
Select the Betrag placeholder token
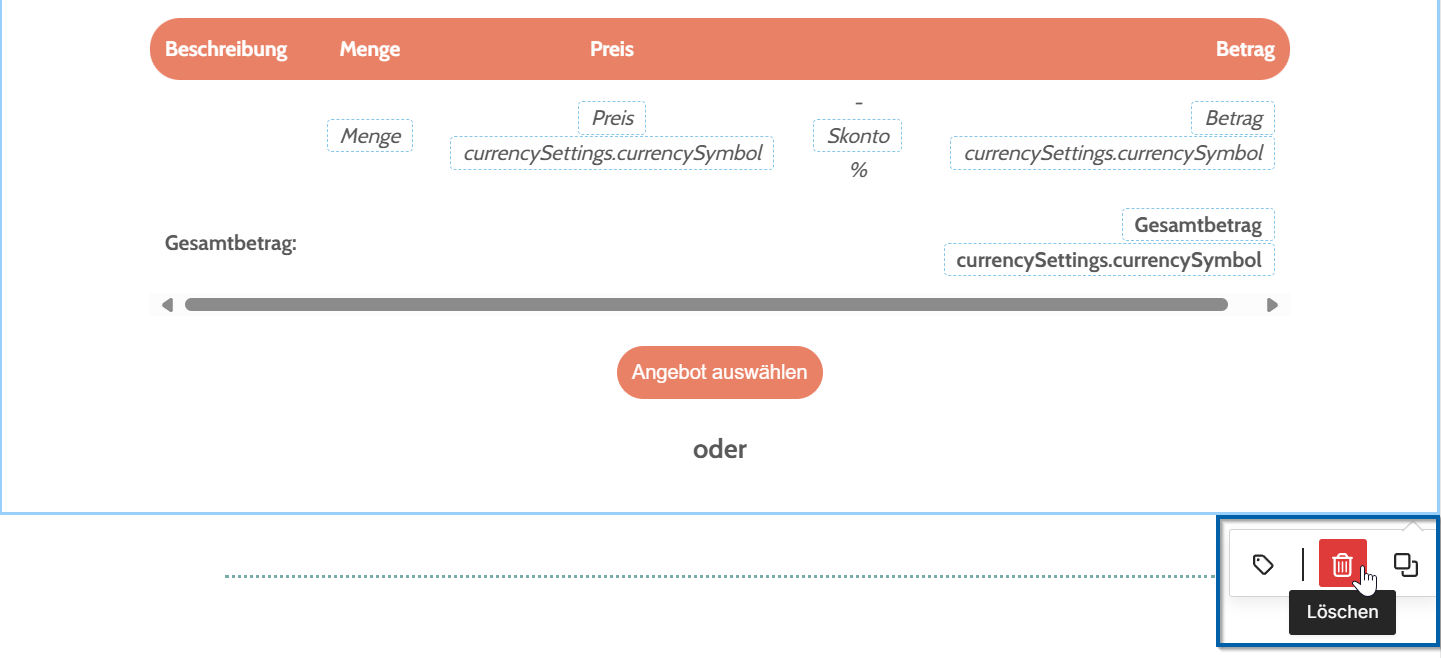pyautogui.click(x=1233, y=118)
